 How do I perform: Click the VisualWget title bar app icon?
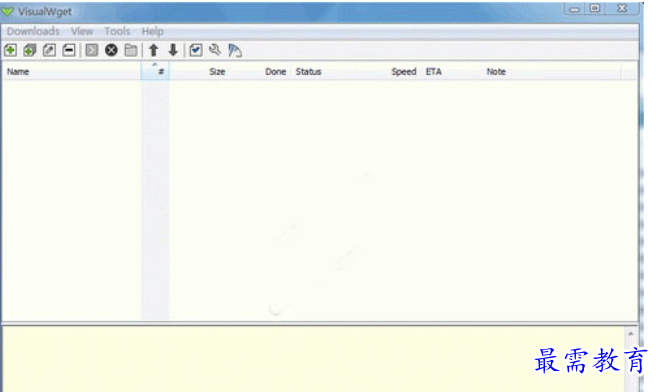(8, 11)
